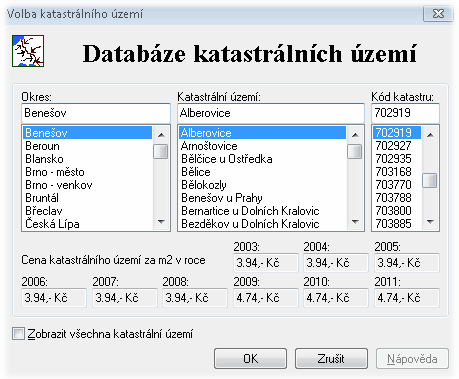459x379 pixels.
Task: Click Katastrální území list scrollbar thumb
Action: click(x=355, y=152)
